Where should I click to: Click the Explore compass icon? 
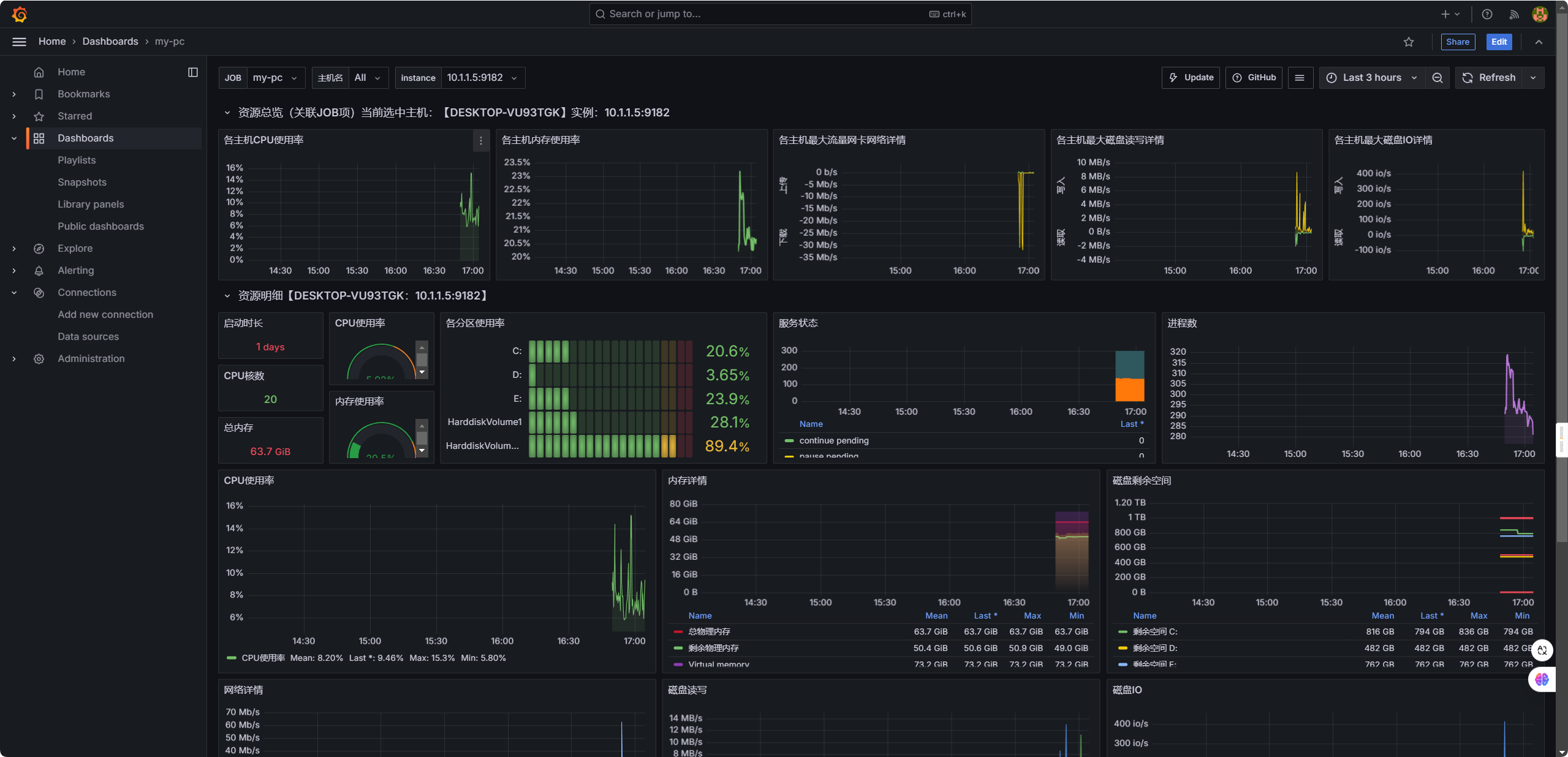(x=39, y=249)
